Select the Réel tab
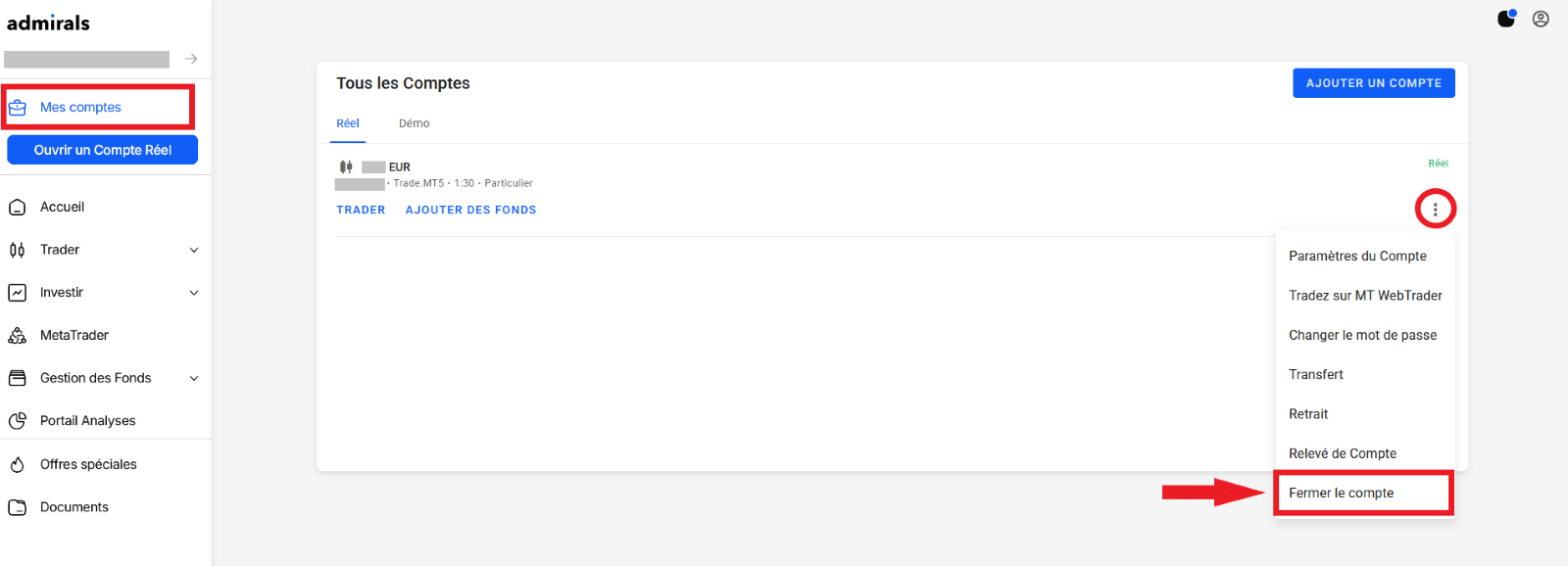The height and width of the screenshot is (566, 1568). pos(348,123)
